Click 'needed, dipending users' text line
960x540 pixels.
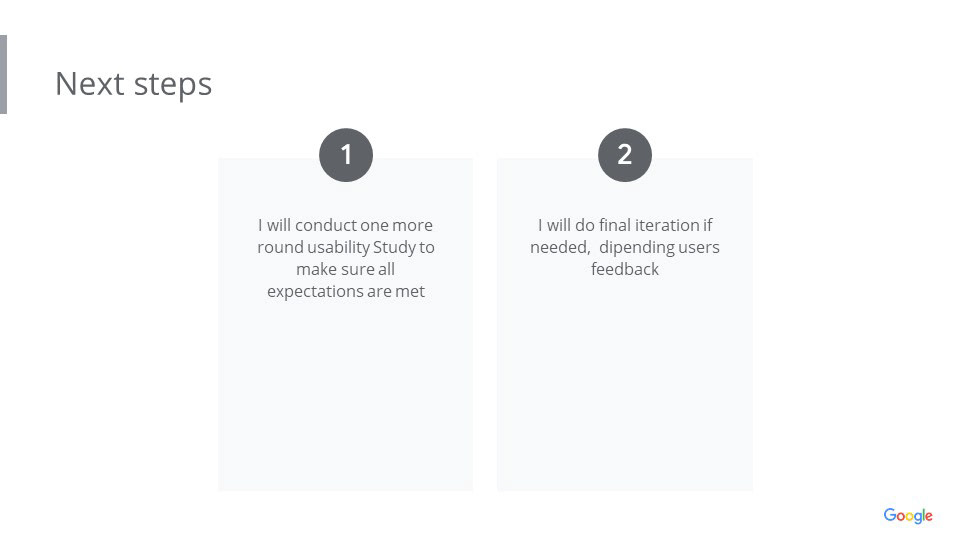624,247
